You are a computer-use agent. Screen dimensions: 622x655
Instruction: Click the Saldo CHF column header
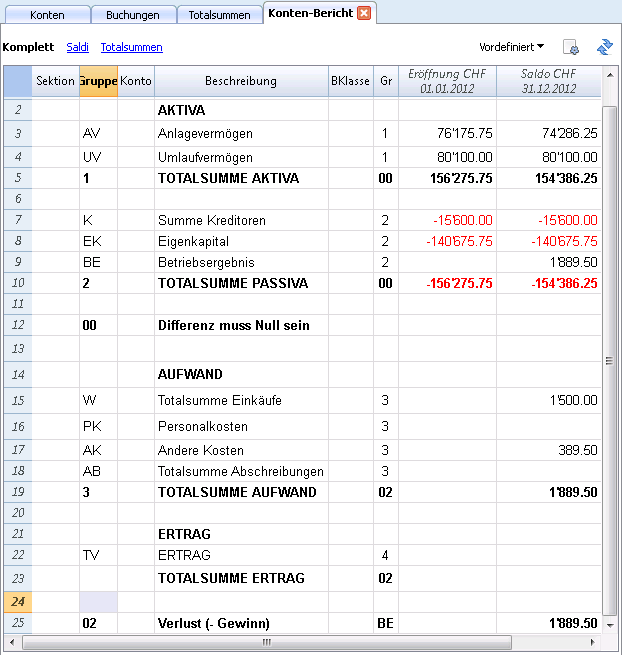[x=548, y=81]
